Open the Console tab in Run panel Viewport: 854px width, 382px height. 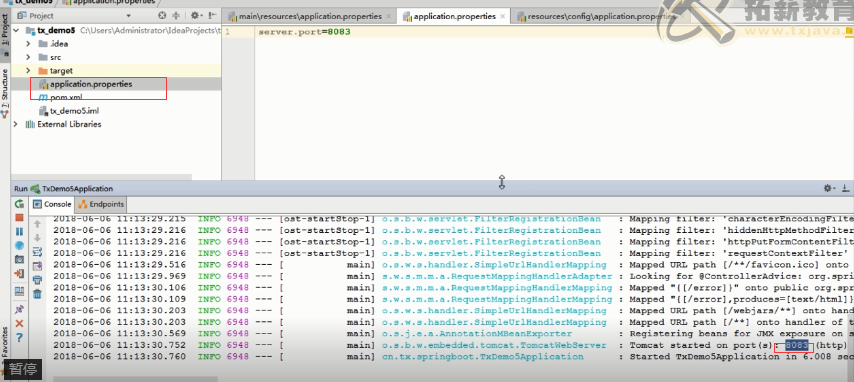[x=53, y=204]
